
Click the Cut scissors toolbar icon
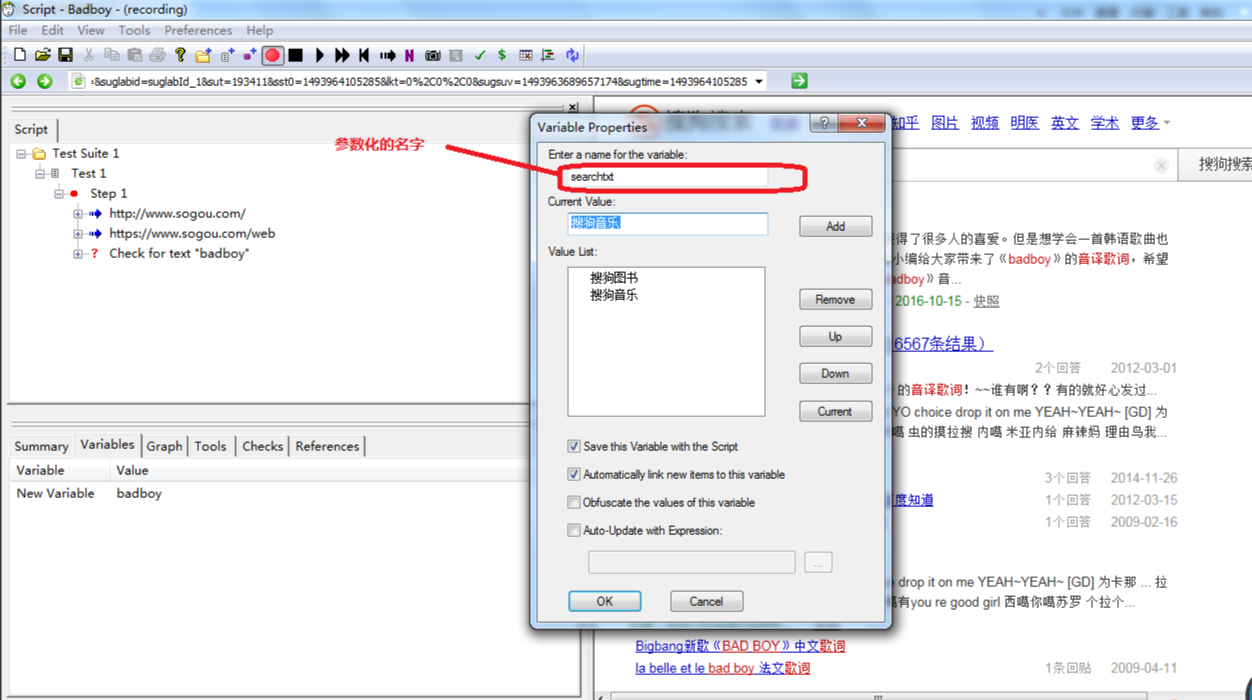(x=89, y=55)
